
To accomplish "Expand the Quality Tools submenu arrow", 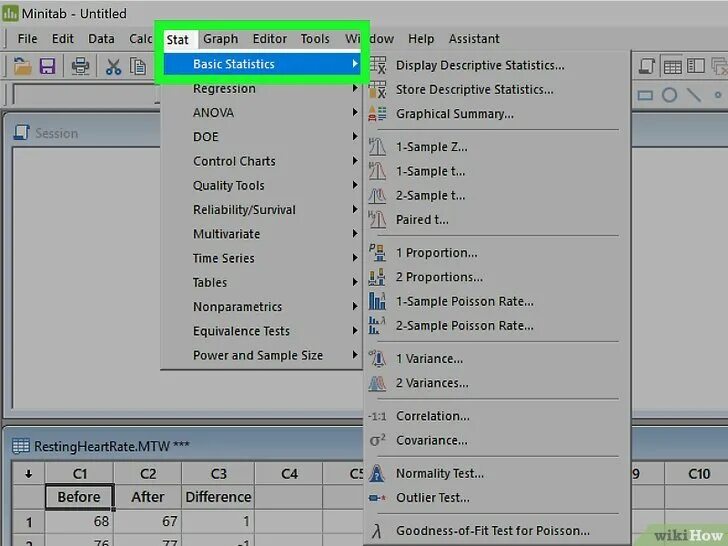I will pos(355,185).
